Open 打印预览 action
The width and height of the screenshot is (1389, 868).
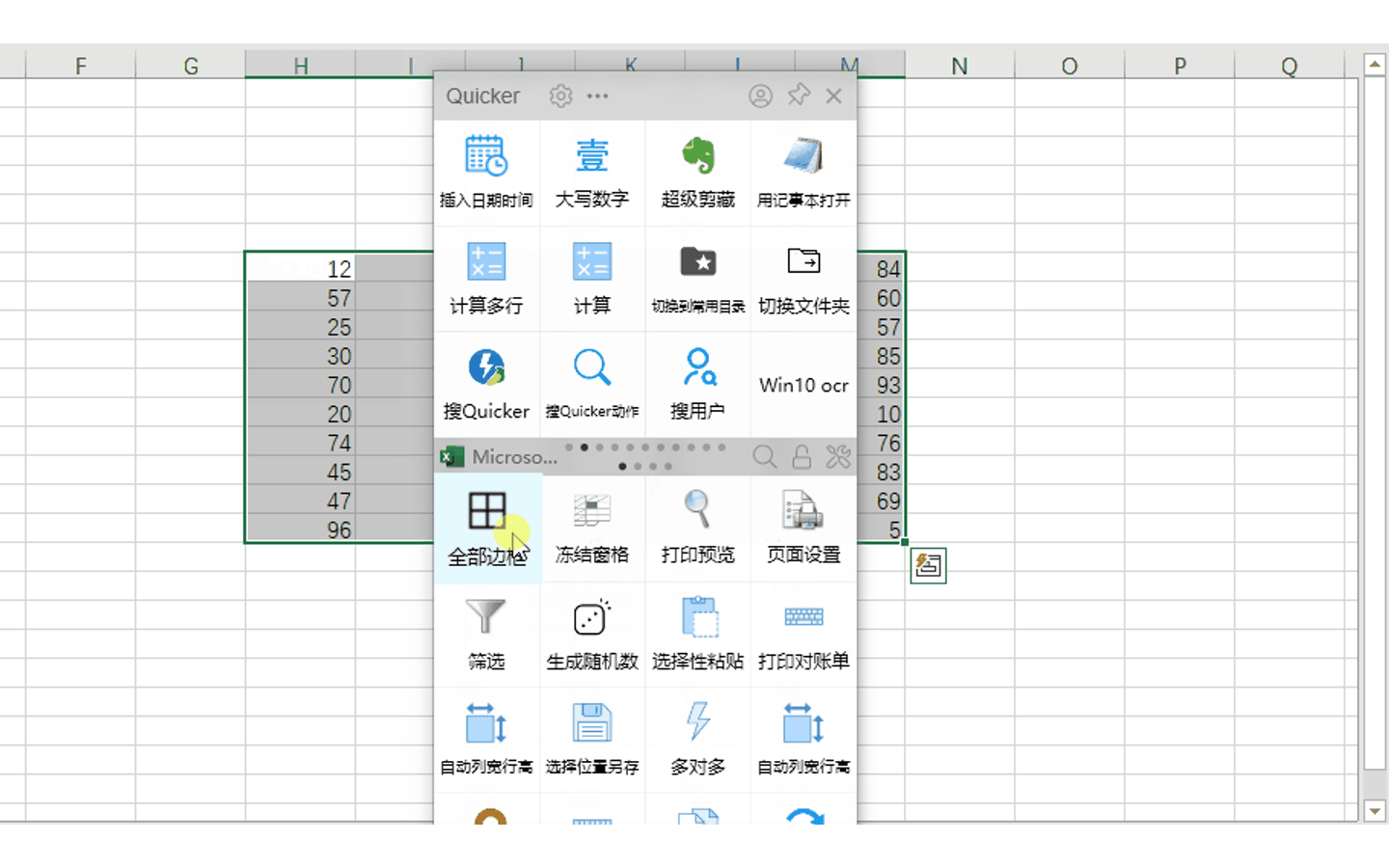[698, 529]
